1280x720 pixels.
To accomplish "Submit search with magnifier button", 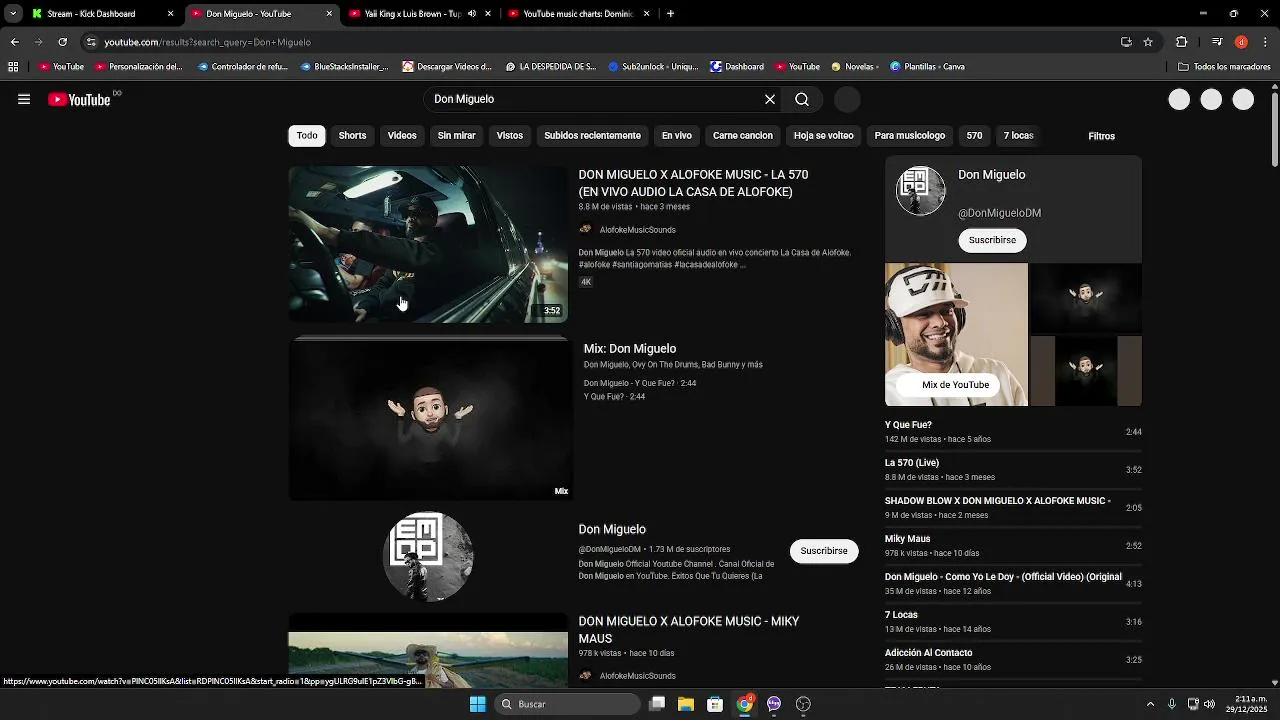I will point(802,99).
